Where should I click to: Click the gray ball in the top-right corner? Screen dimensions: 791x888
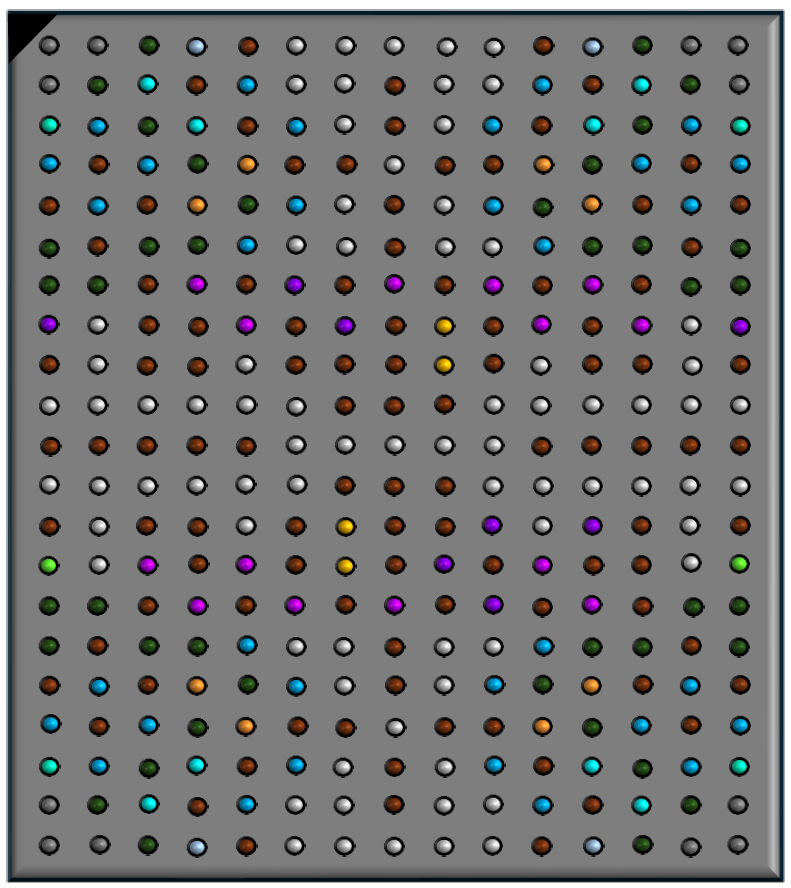pos(738,45)
